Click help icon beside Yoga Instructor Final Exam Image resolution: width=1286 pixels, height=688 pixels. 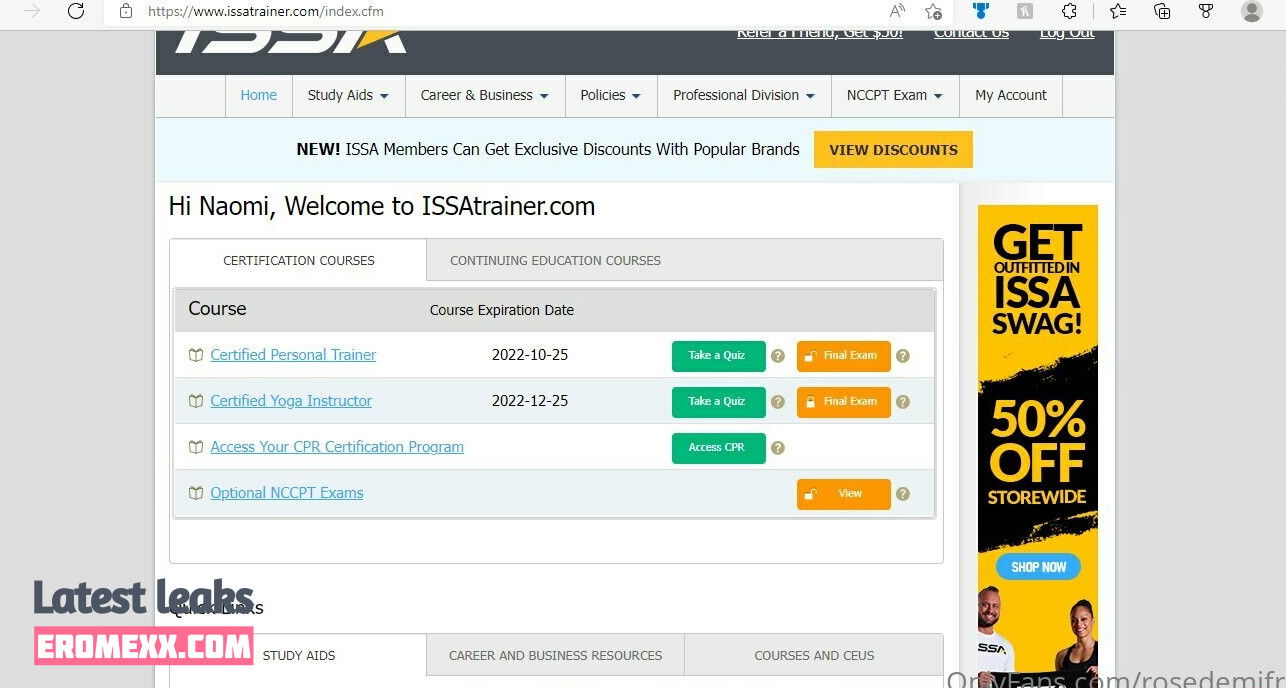[903, 402]
